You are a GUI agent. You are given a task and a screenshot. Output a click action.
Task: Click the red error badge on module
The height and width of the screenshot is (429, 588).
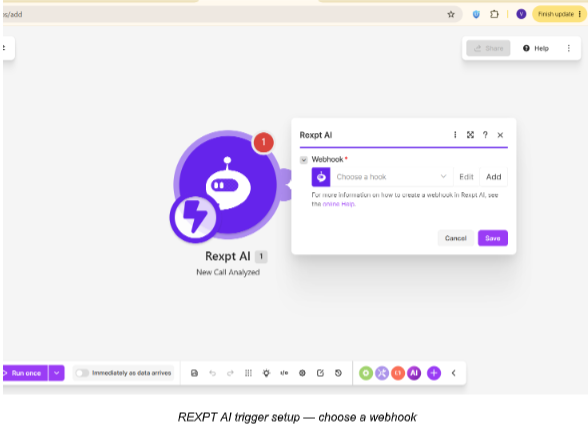click(263, 142)
